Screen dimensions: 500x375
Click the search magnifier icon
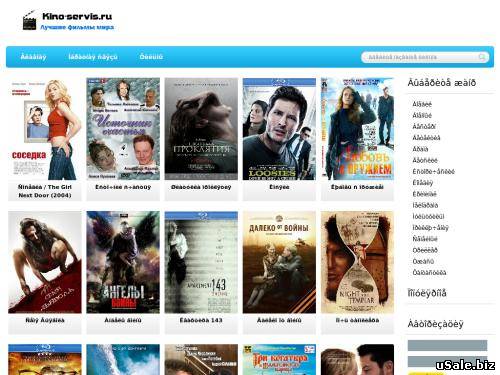tap(482, 57)
